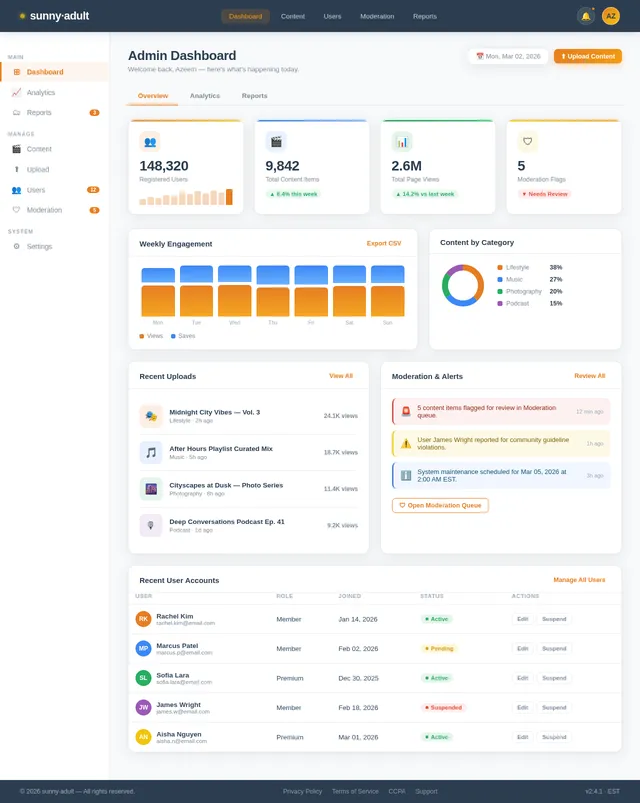The width and height of the screenshot is (640, 803).
Task: Open the AZ profile avatar menu
Action: (611, 16)
